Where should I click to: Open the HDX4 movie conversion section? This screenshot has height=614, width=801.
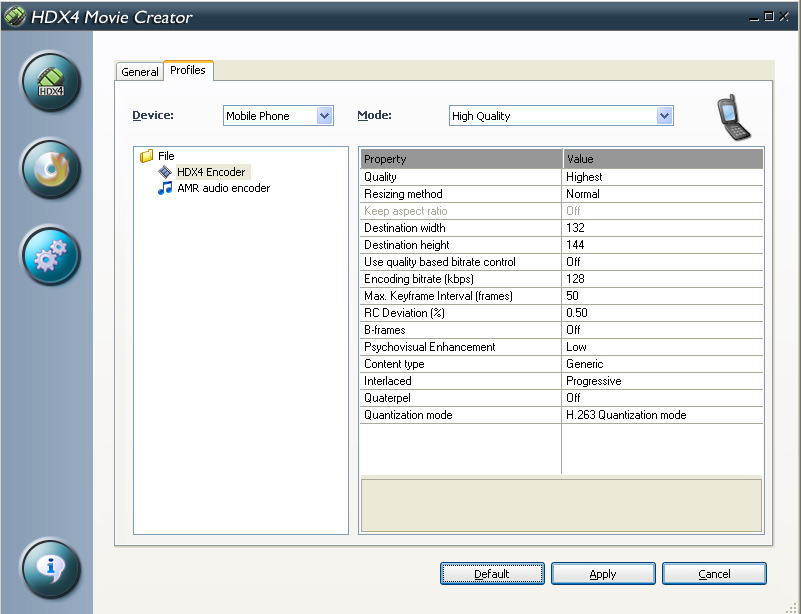pos(51,82)
